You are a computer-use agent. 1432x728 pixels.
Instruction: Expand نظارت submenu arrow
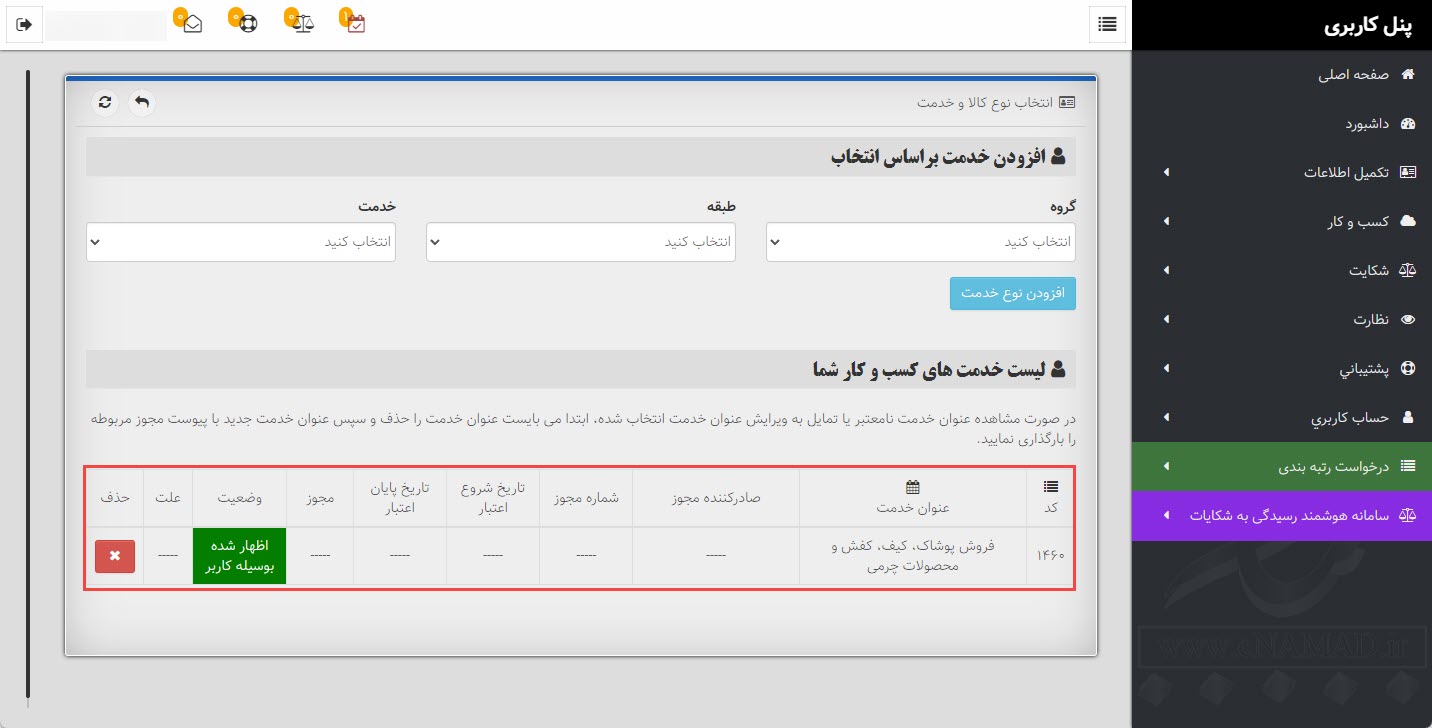[x=1166, y=320]
